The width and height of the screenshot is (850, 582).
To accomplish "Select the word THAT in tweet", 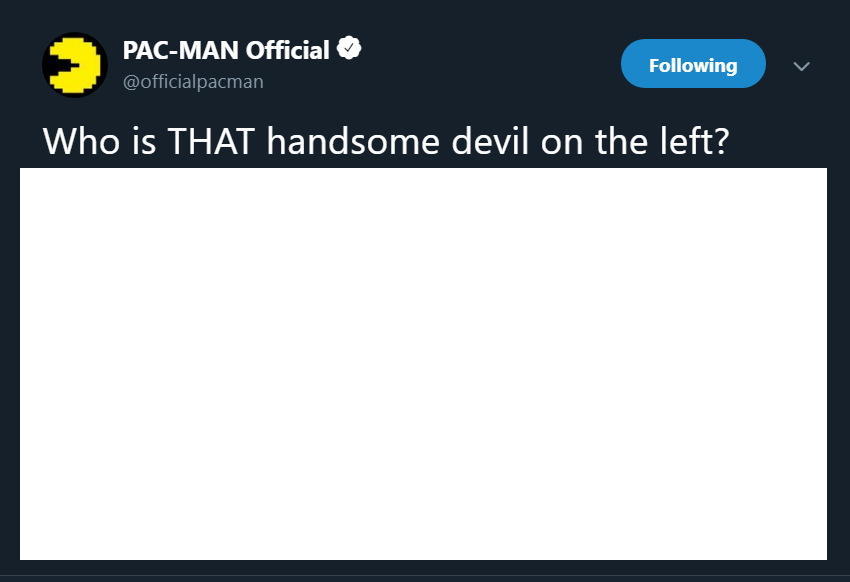I will tap(211, 141).
